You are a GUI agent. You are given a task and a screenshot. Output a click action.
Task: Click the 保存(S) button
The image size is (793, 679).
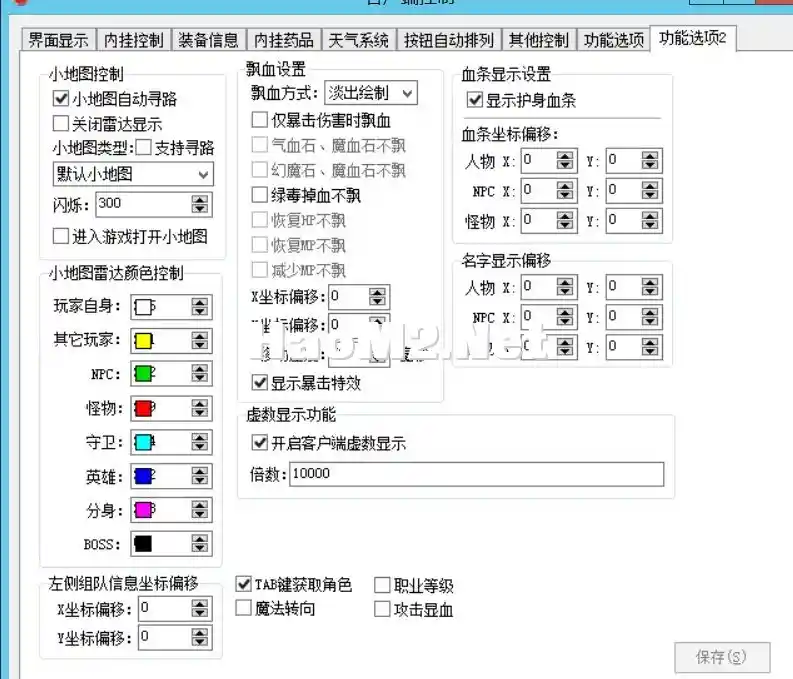[722, 657]
